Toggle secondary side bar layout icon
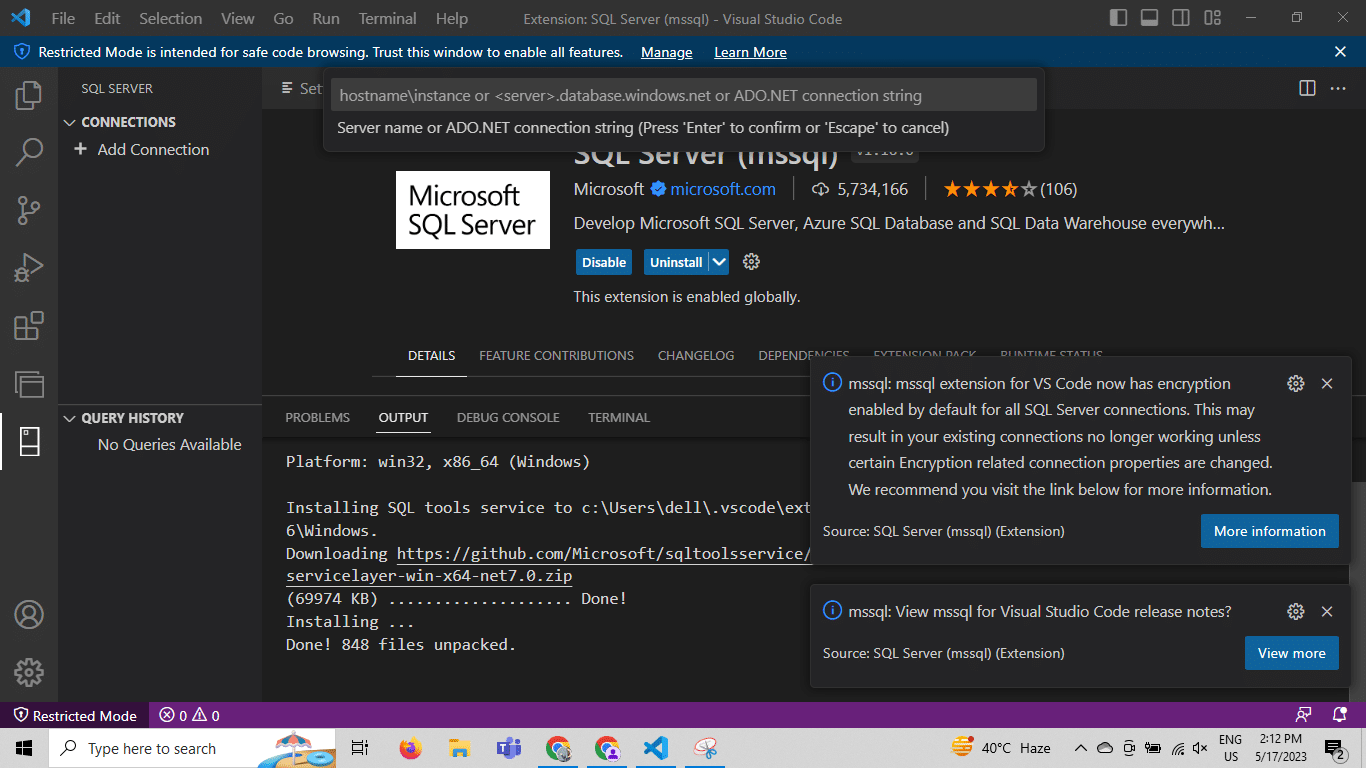 [x=1181, y=18]
